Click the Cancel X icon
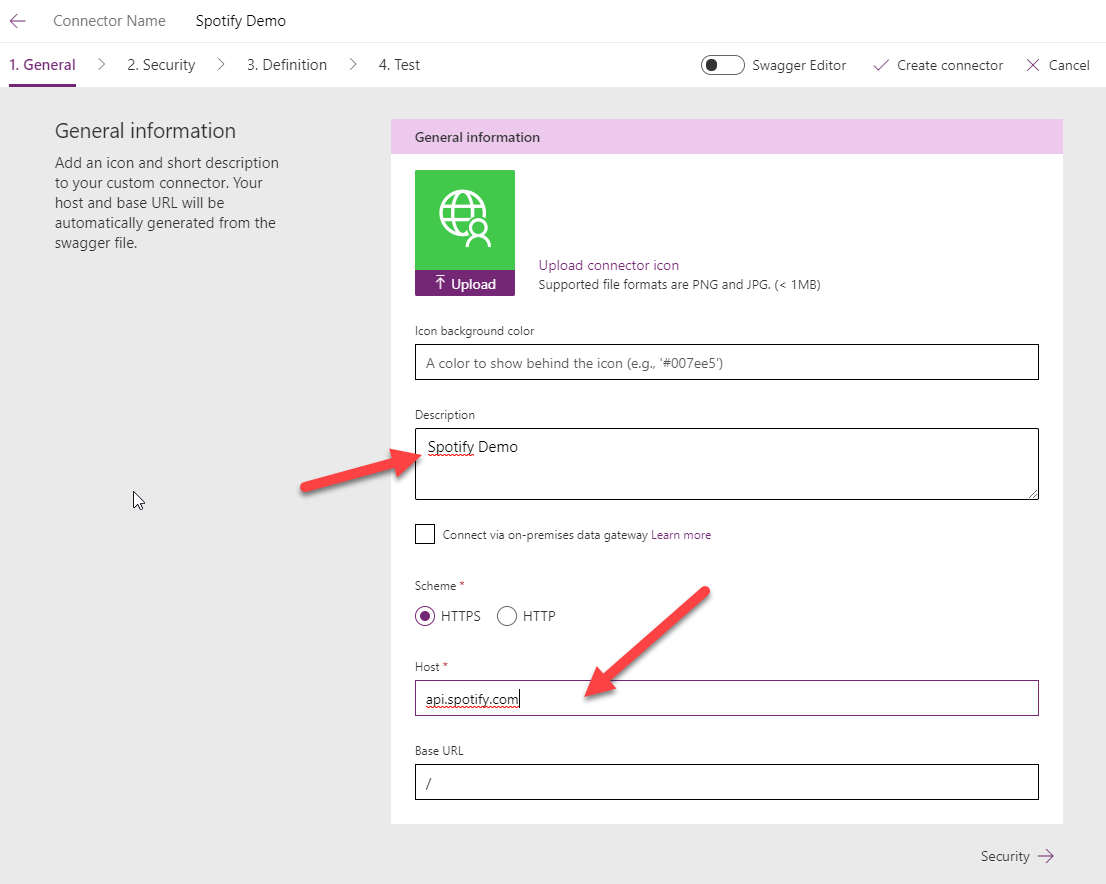 pos(1033,65)
